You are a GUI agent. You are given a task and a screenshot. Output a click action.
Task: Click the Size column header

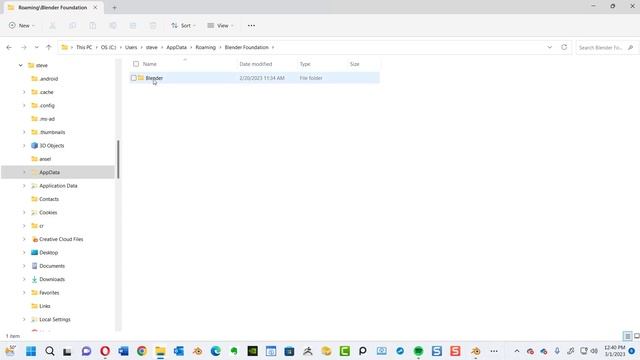click(x=355, y=64)
